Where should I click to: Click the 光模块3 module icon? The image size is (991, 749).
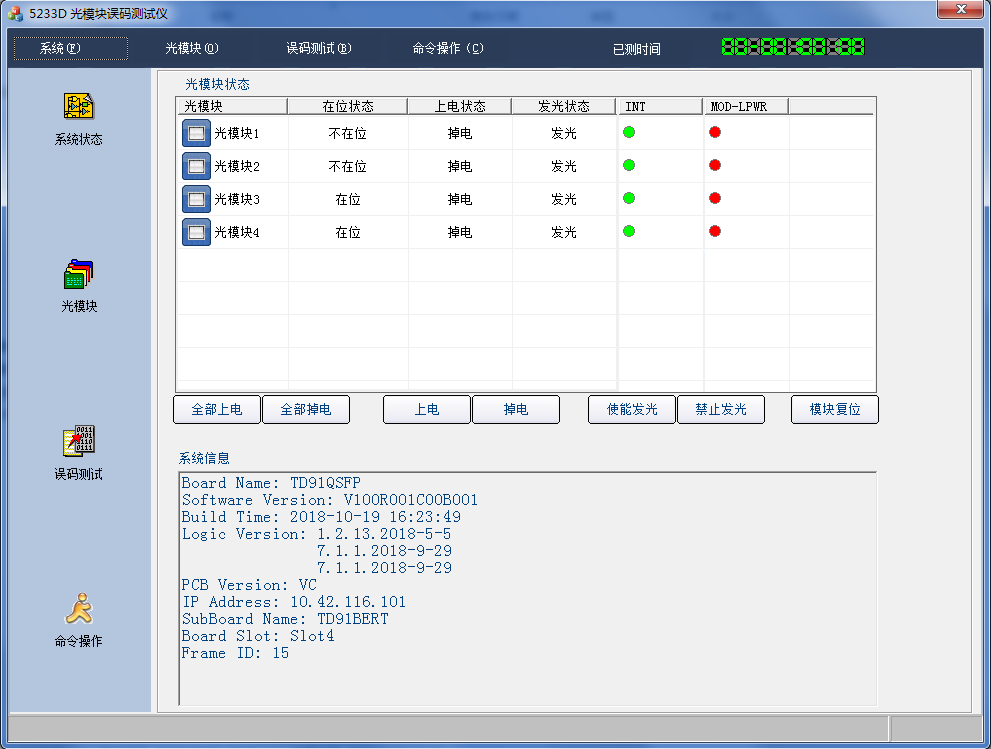(196, 199)
